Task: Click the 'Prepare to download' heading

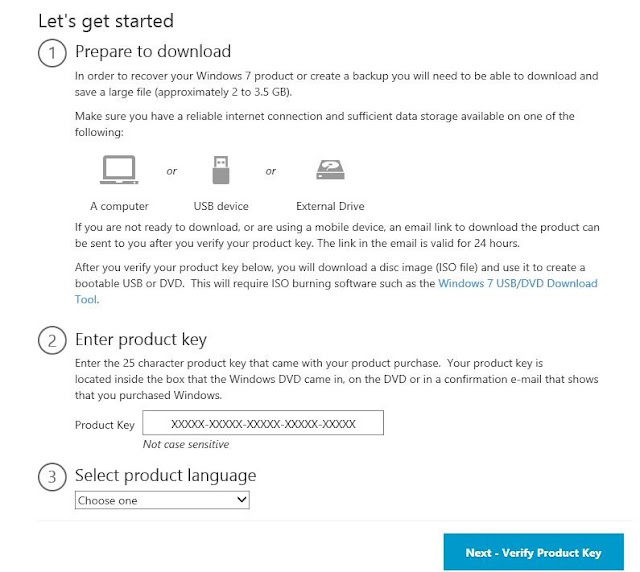Action: point(153,51)
